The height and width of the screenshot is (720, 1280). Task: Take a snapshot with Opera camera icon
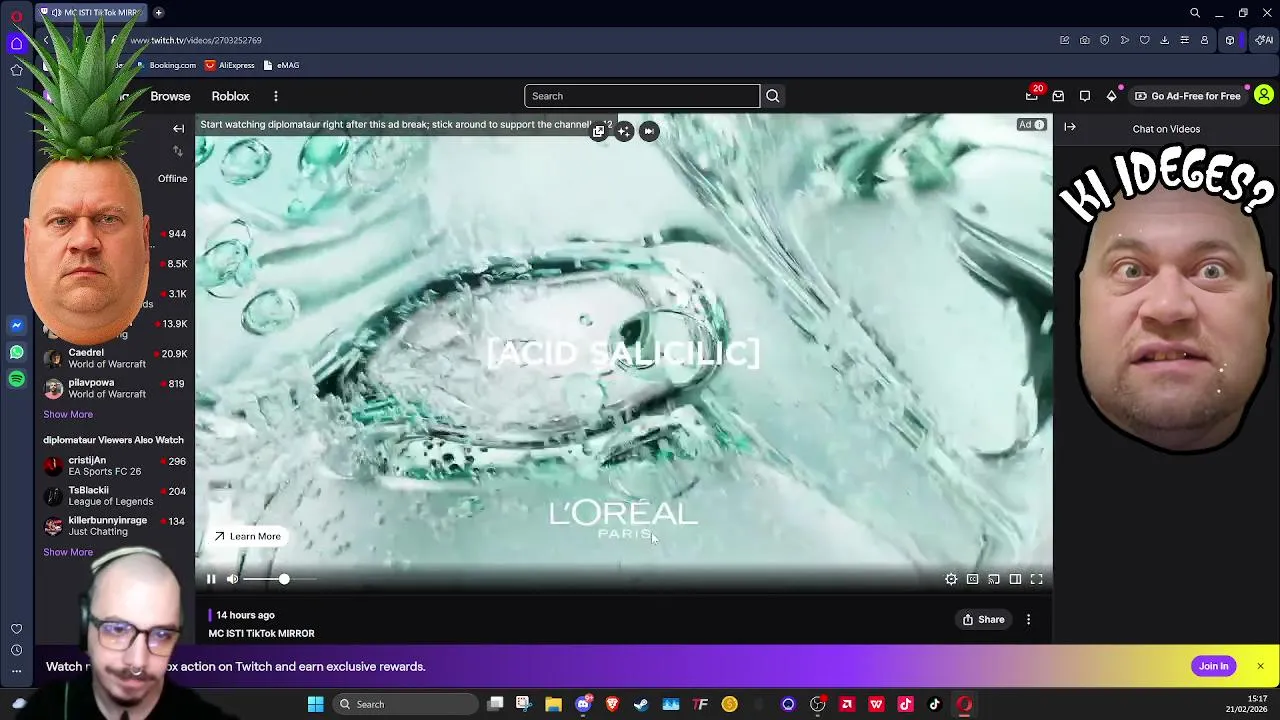coord(1085,40)
